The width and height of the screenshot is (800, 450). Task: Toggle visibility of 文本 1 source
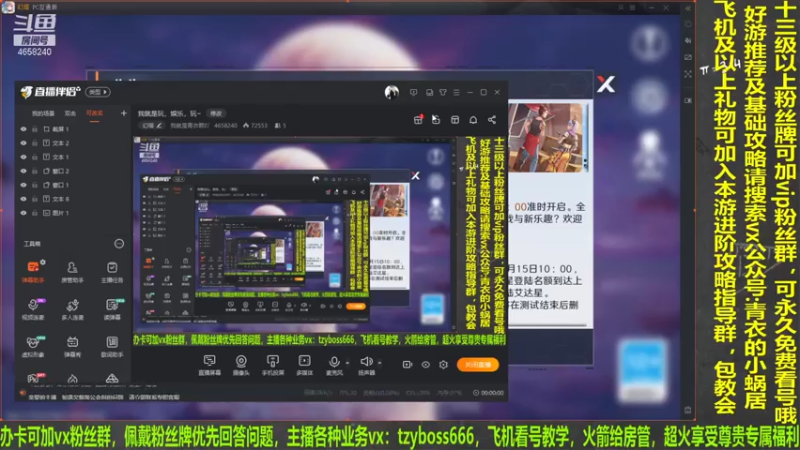point(23,157)
